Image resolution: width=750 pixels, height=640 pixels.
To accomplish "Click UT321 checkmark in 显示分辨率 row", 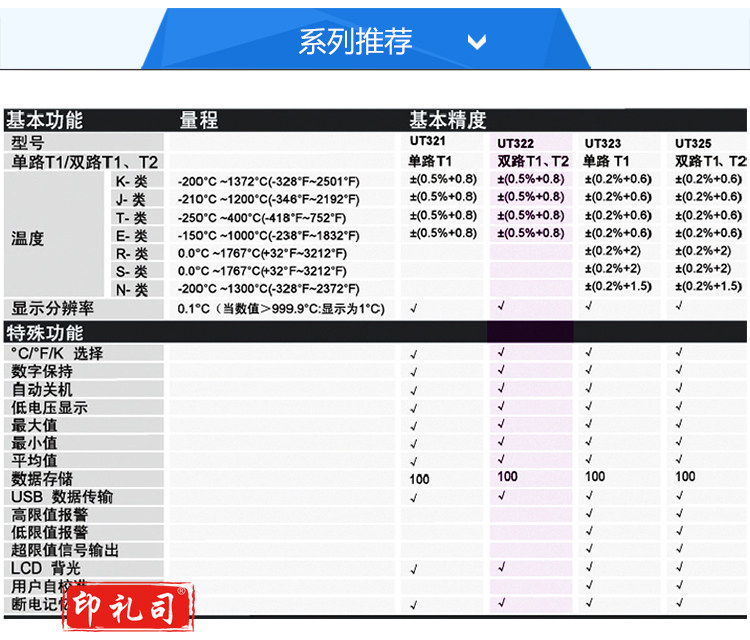I will (414, 308).
